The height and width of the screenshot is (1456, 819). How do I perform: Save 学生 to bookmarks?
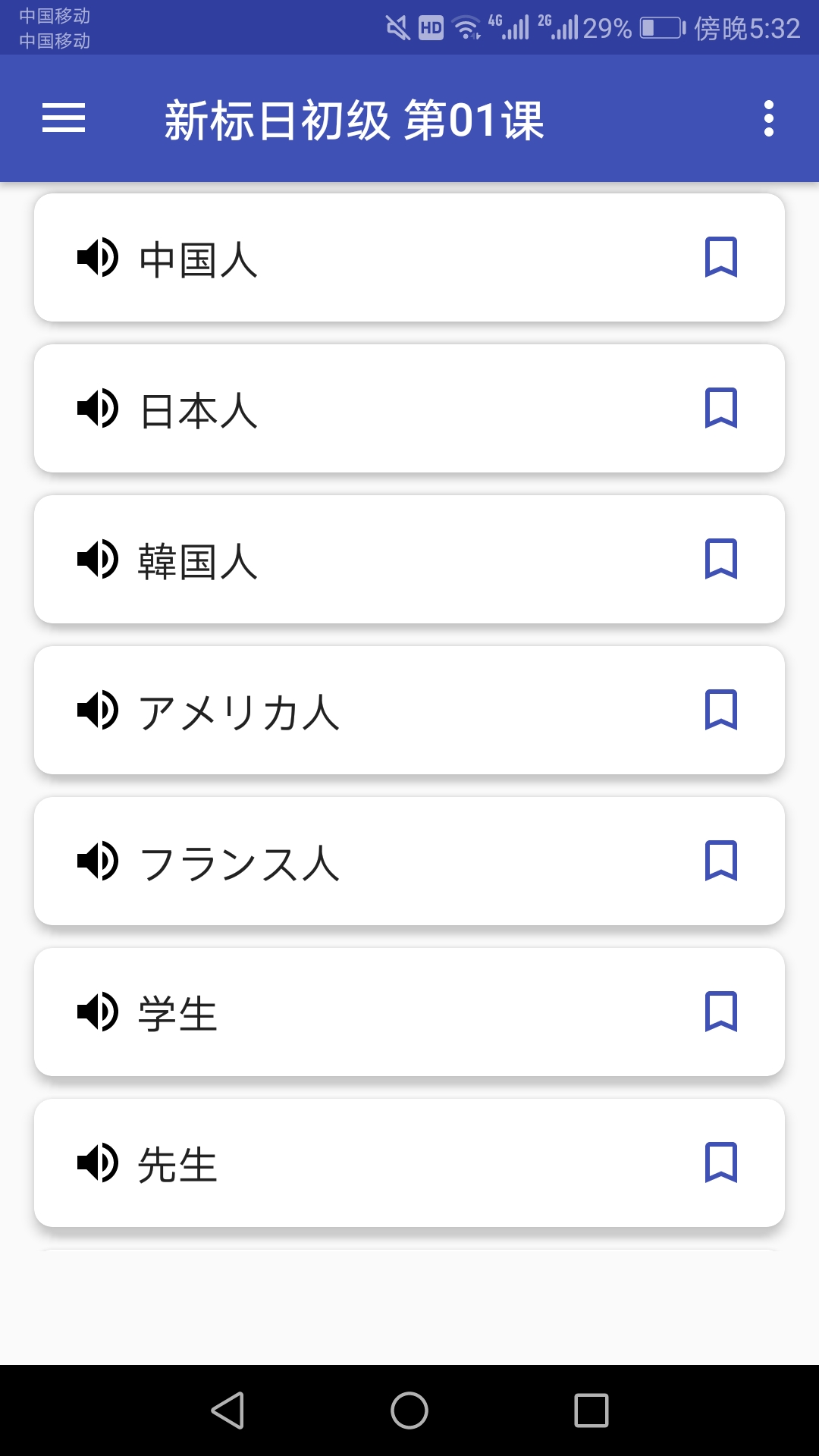pos(720,1012)
